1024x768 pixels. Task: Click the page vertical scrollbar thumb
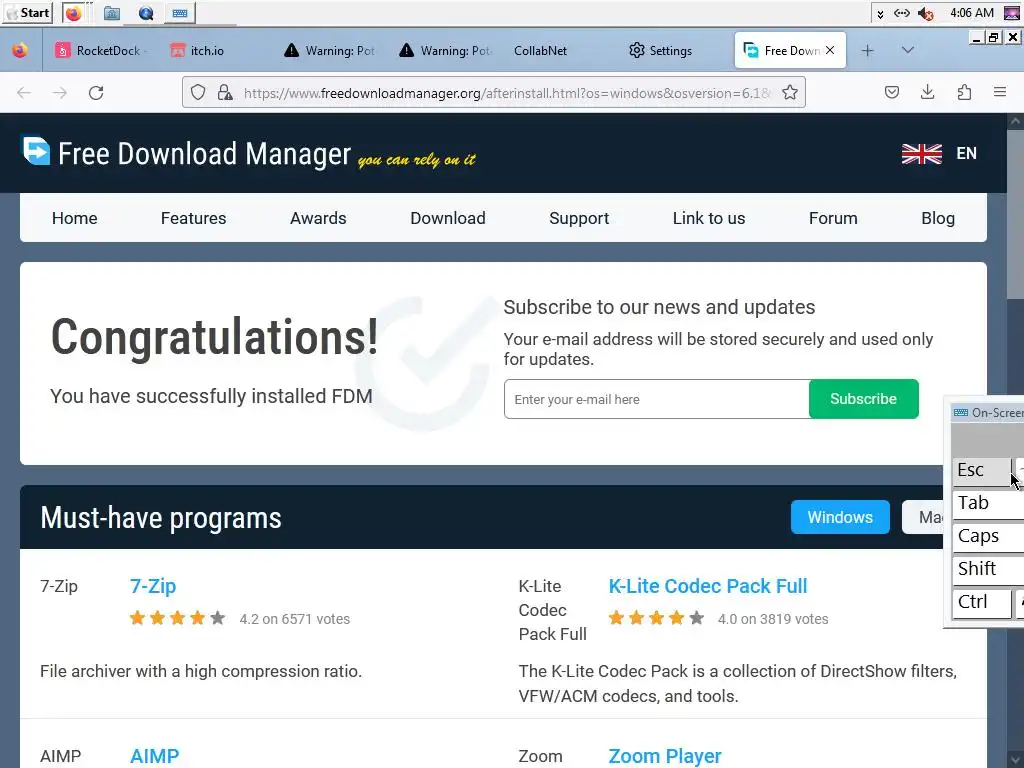(x=1016, y=216)
